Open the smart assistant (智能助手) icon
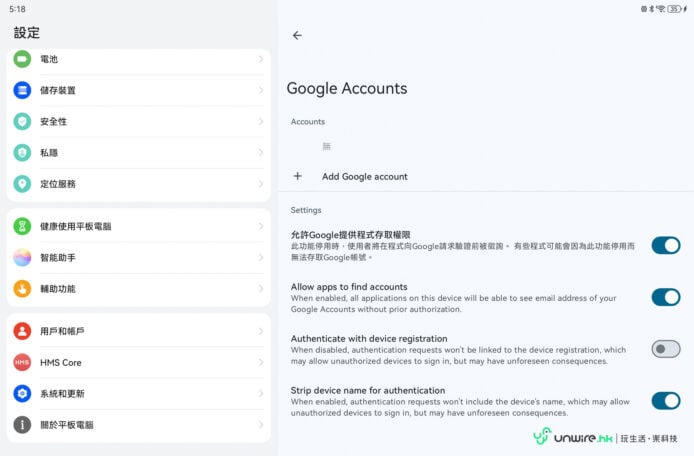694x456 pixels. pyautogui.click(x=22, y=258)
